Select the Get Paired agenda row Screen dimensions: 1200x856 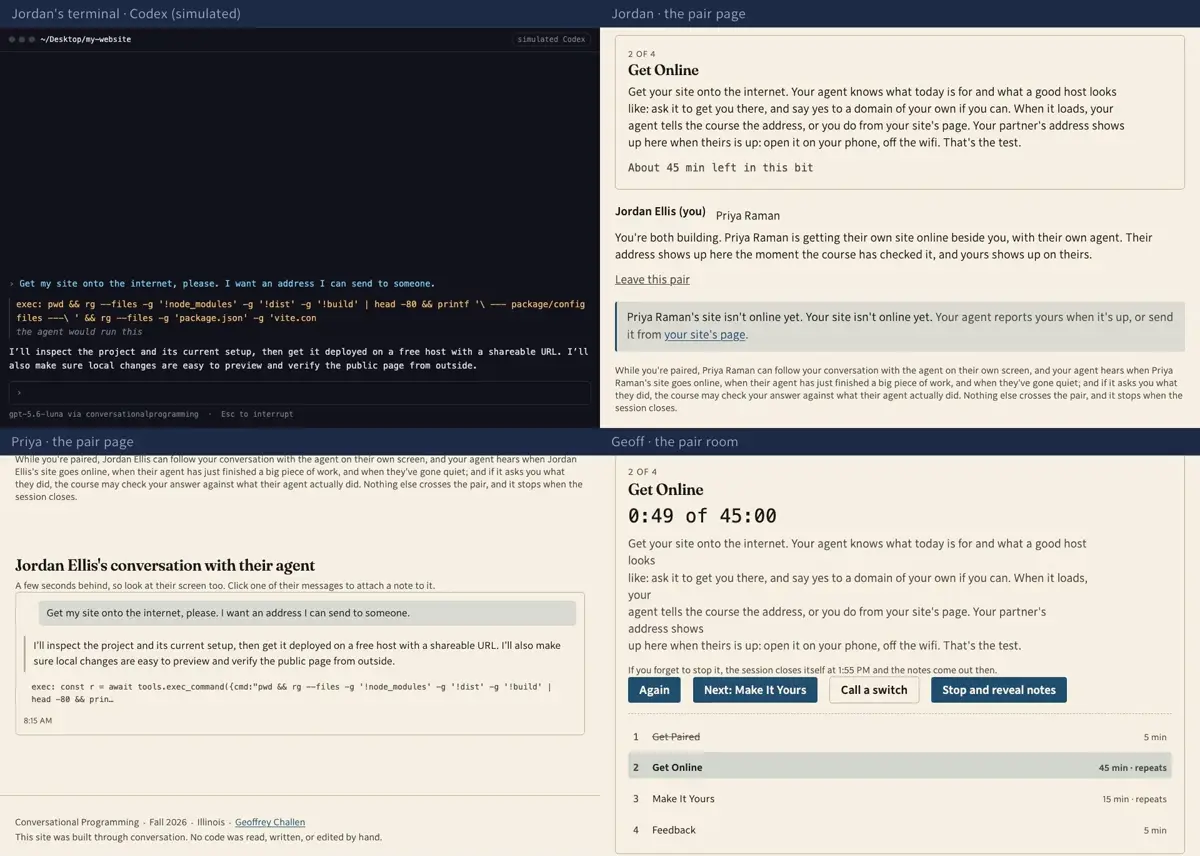(x=900, y=737)
